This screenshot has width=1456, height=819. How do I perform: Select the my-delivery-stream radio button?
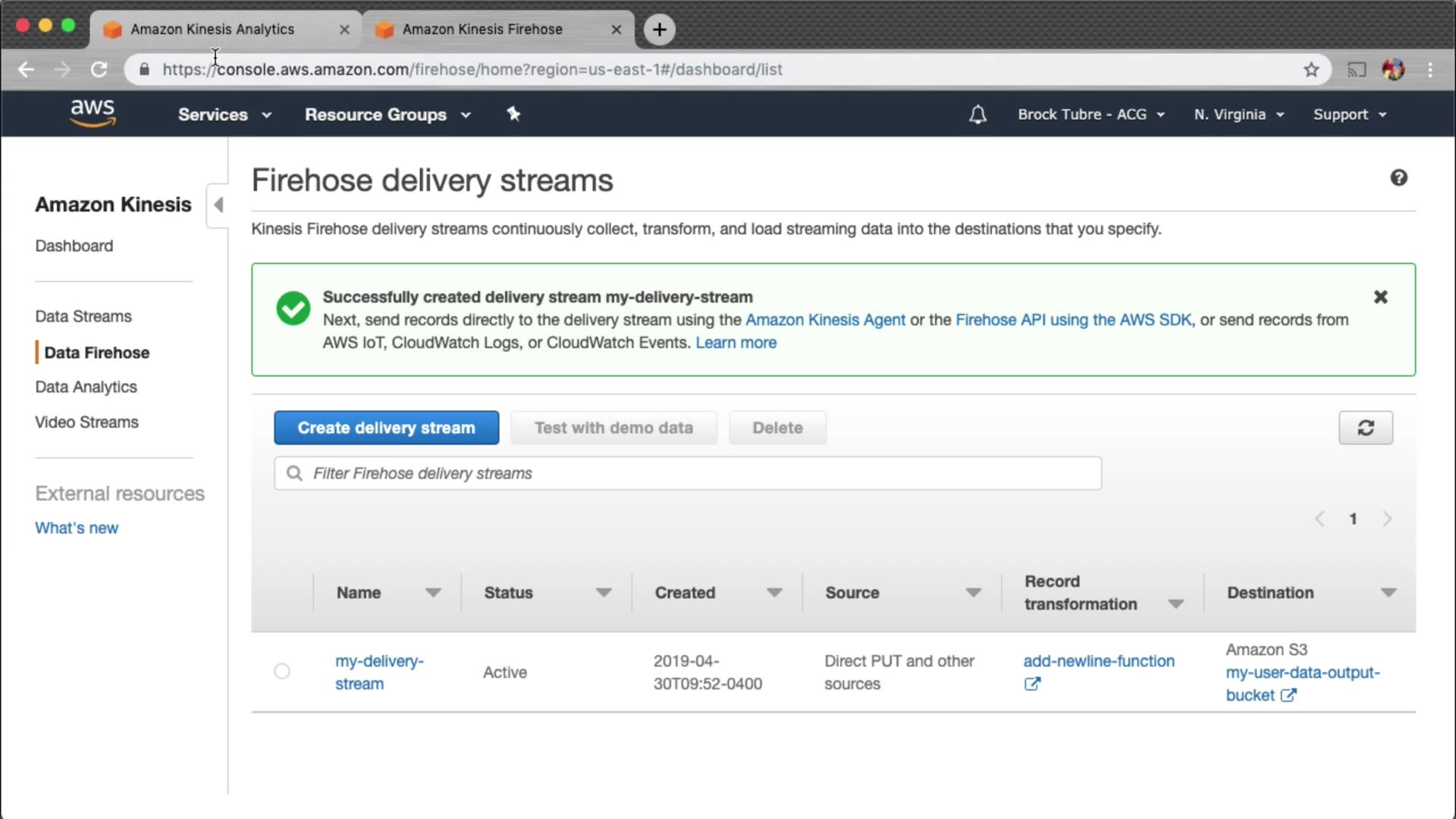[x=281, y=671]
